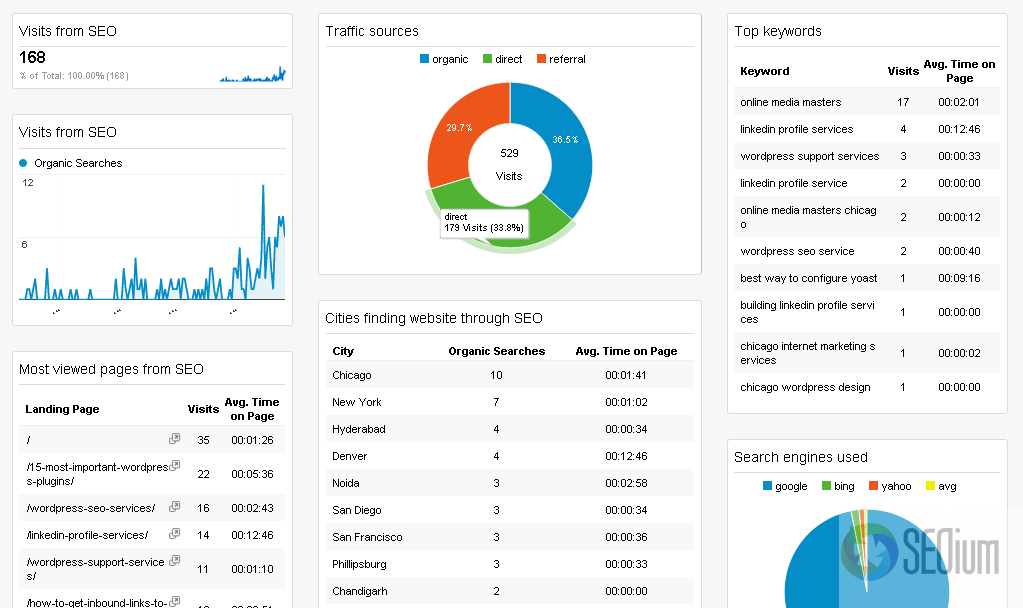Click the New York city row
Viewport: 1023px width, 608px height.
[x=510, y=403]
